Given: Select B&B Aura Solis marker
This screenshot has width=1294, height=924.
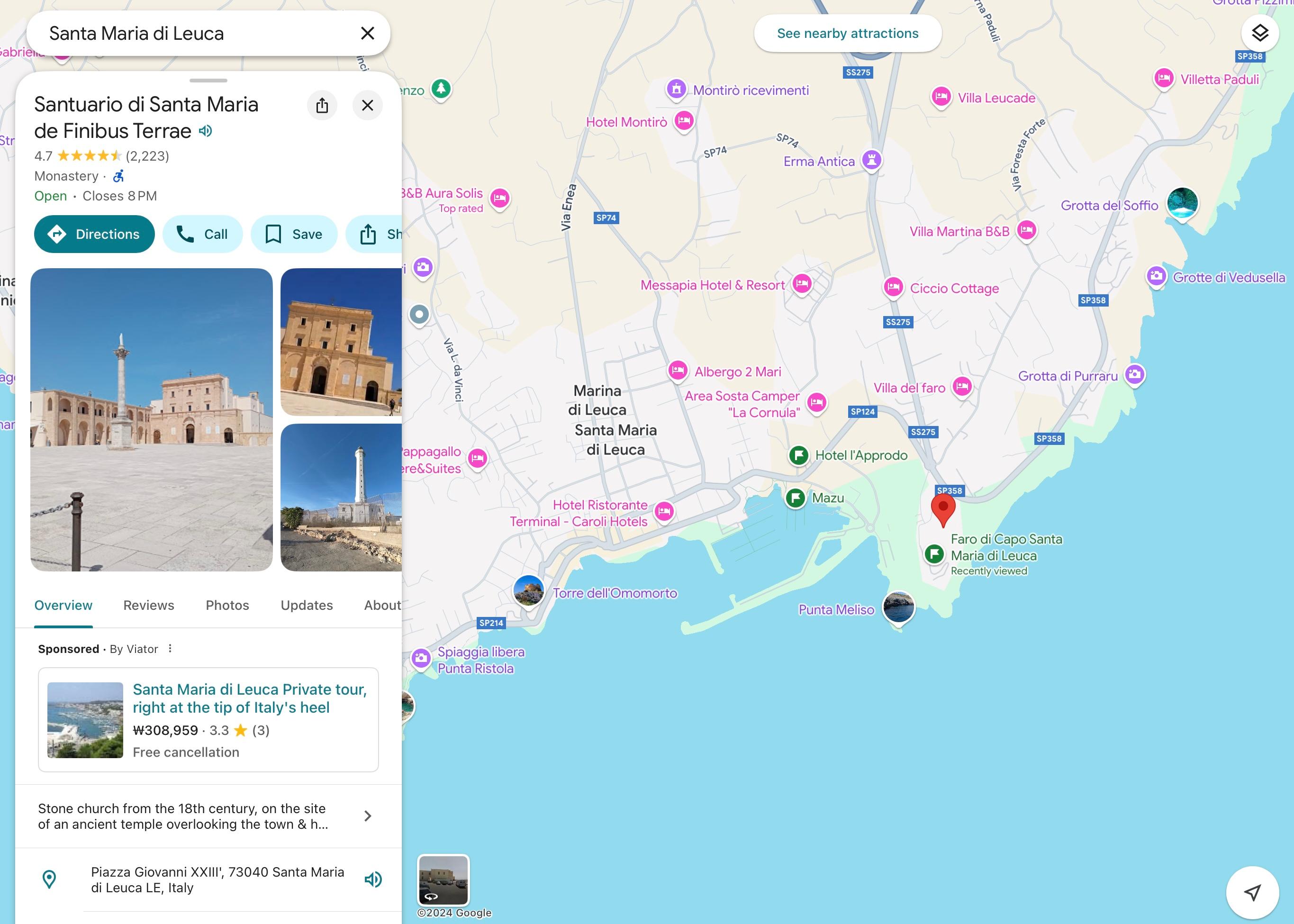Looking at the screenshot, I should coord(500,199).
